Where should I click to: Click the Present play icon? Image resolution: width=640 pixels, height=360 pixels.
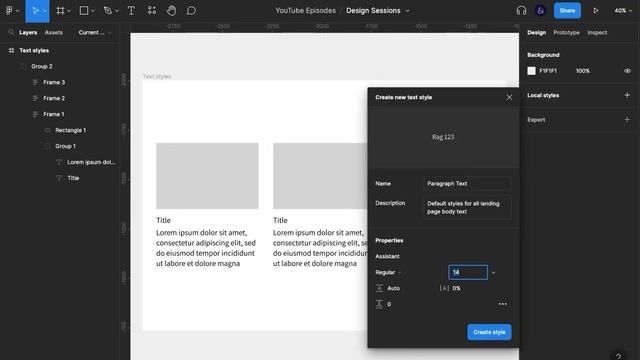tap(596, 11)
